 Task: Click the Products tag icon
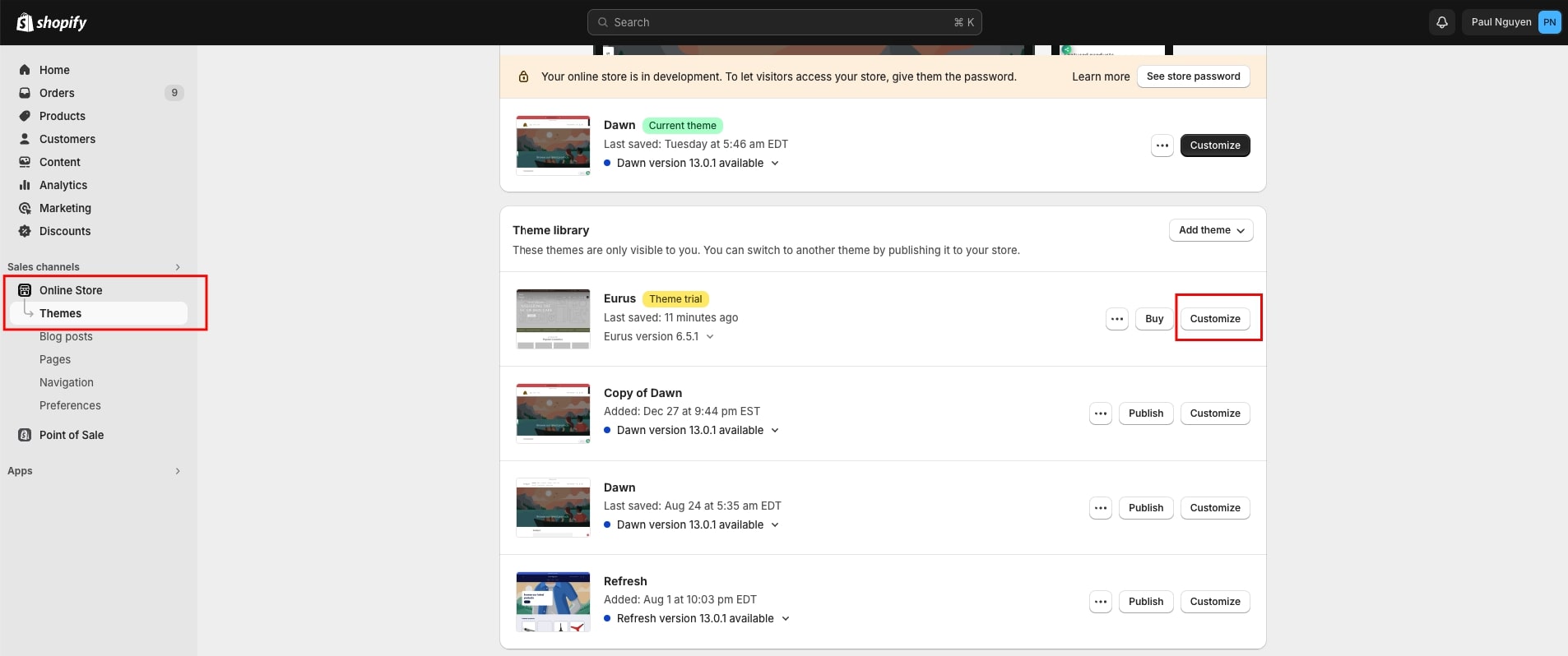coord(25,116)
